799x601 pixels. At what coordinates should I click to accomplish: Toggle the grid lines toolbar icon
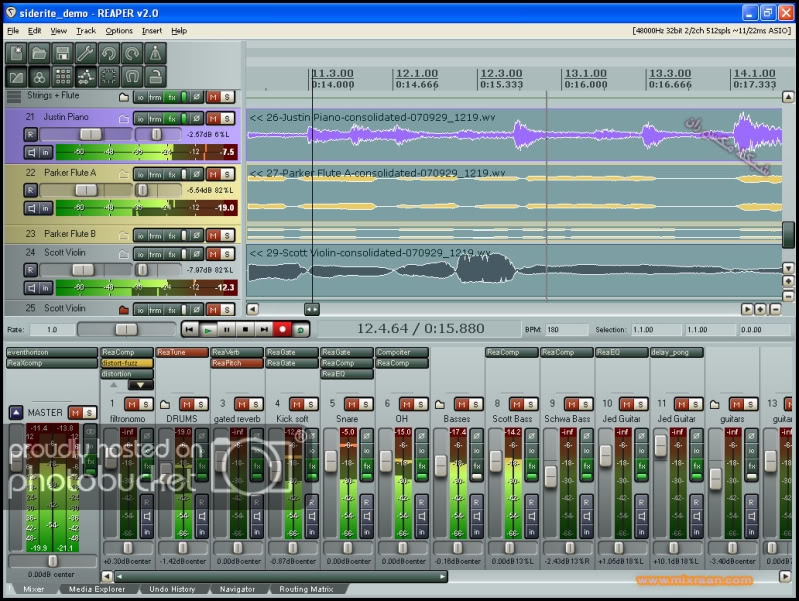(x=63, y=77)
